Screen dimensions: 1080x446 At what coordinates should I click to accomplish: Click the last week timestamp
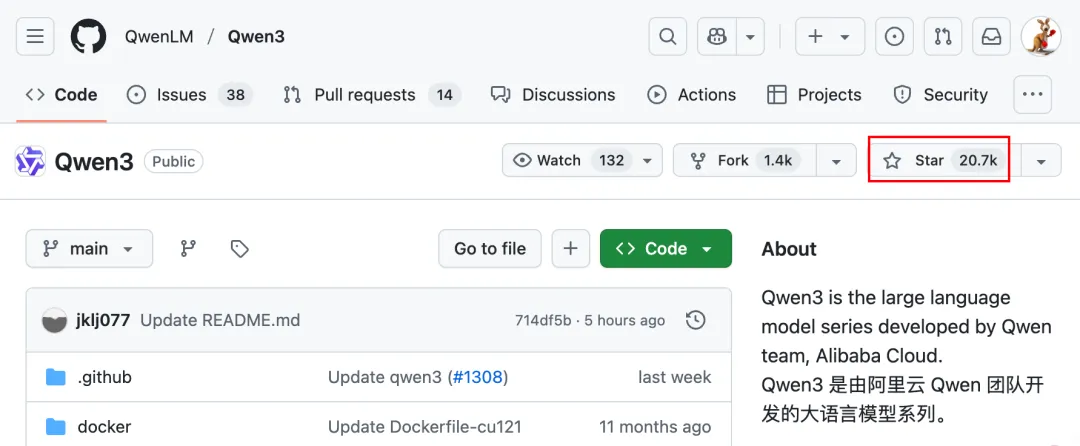coord(674,377)
